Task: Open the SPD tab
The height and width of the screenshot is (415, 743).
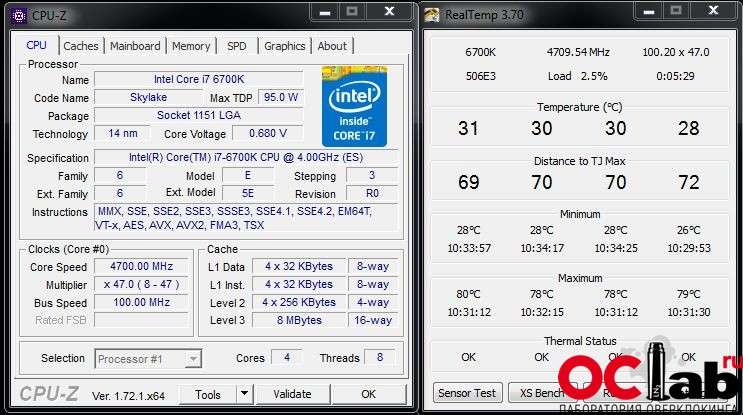Action: click(x=236, y=46)
